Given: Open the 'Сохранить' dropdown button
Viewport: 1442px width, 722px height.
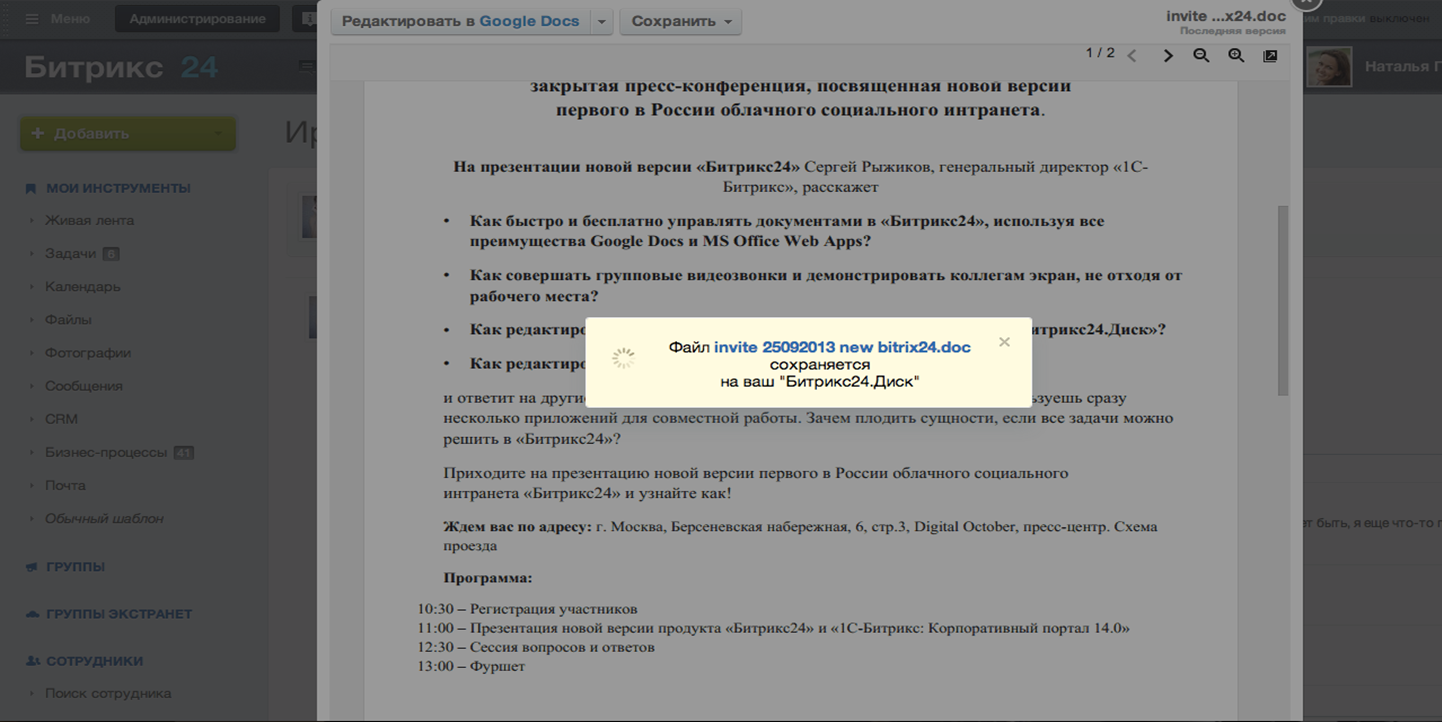Looking at the screenshot, I should click(680, 21).
